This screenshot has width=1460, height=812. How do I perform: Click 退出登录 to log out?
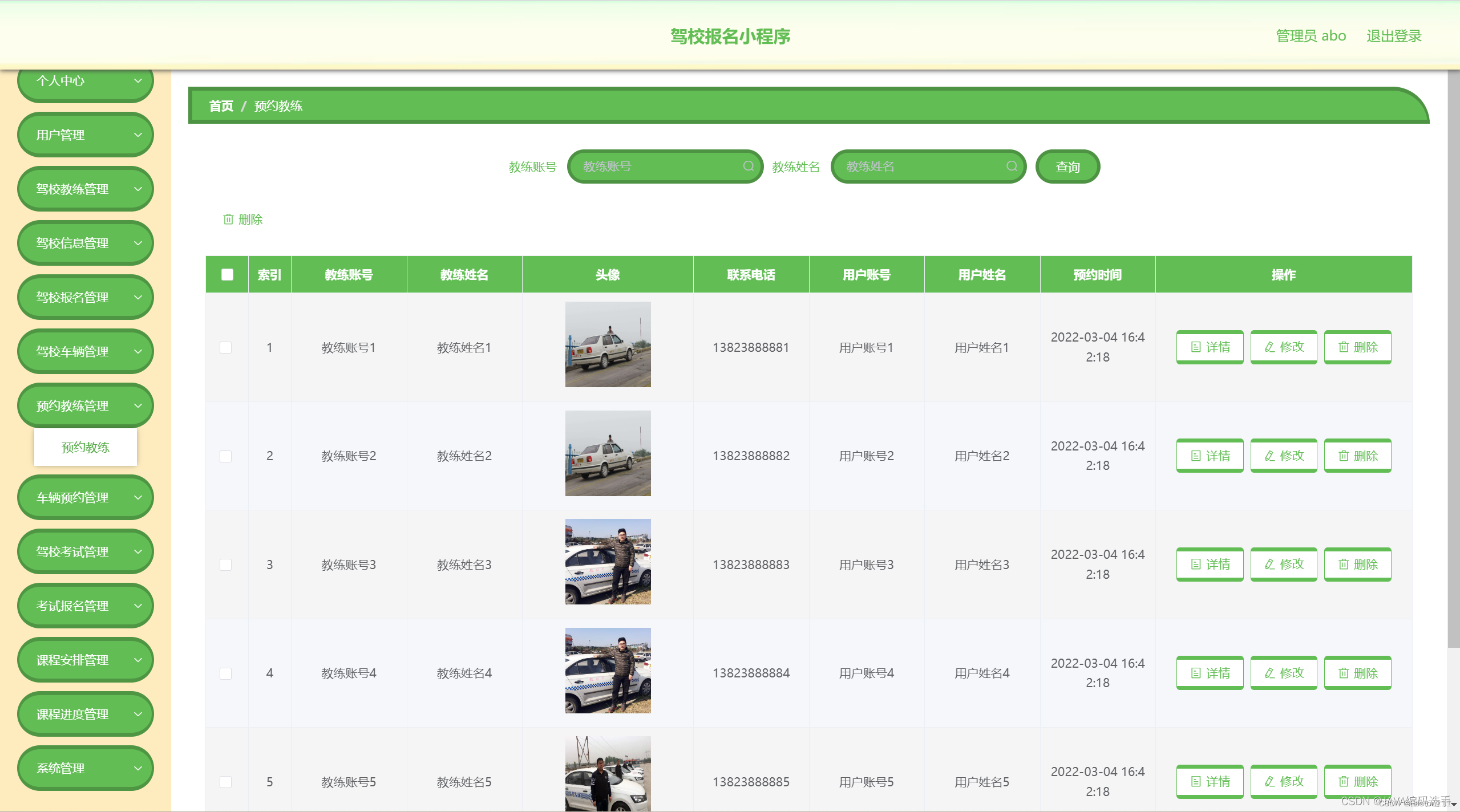point(1393,35)
